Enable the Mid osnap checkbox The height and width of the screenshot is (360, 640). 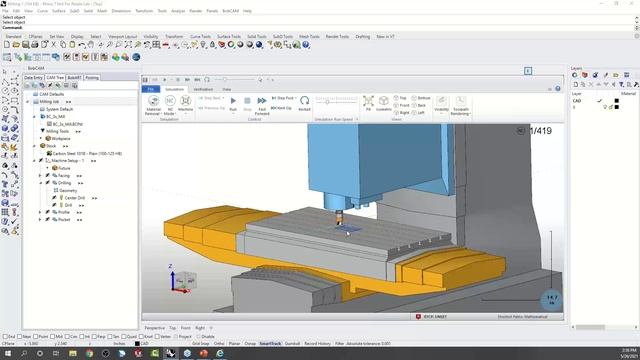(52, 337)
